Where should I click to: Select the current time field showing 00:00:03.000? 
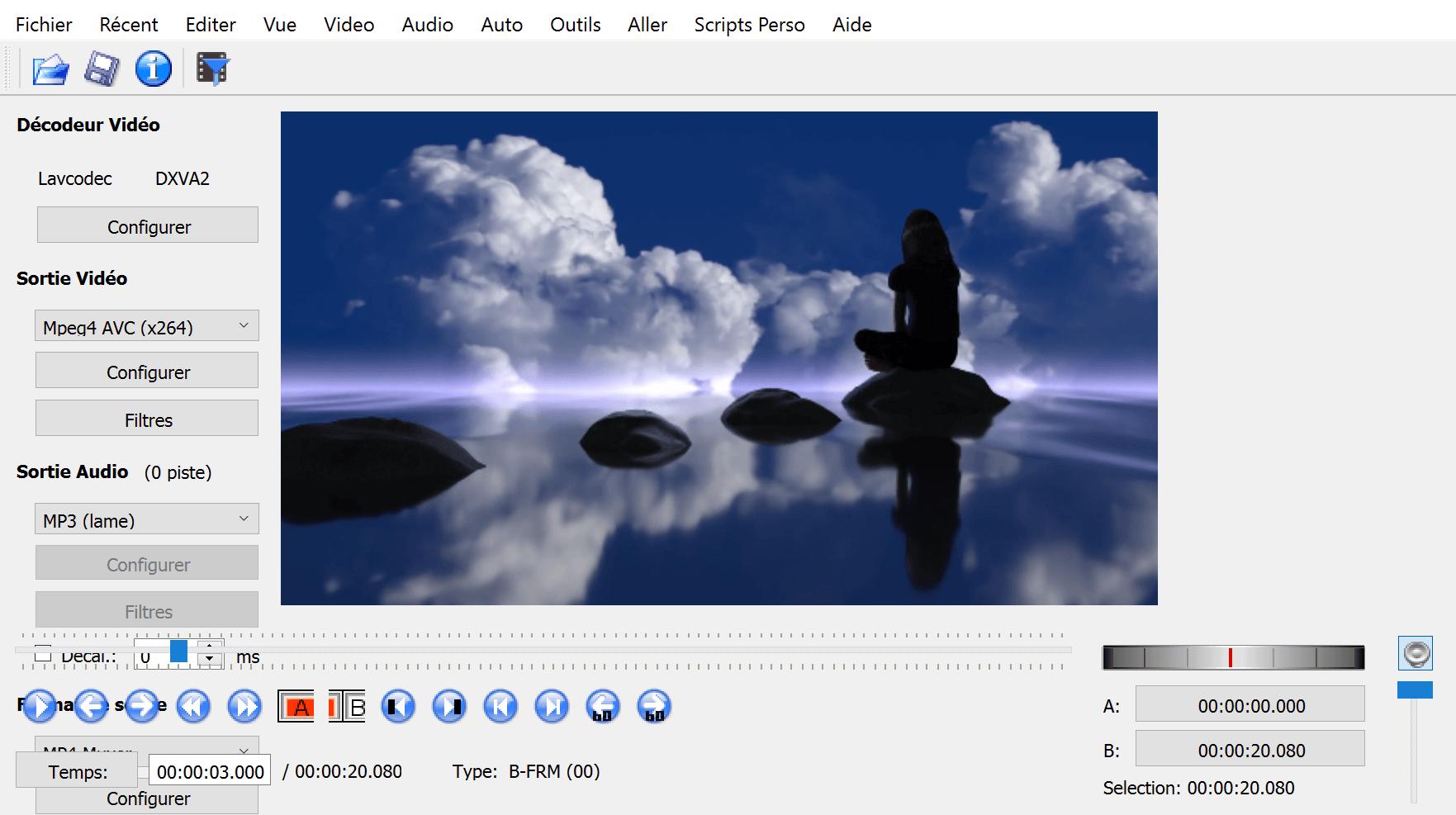click(x=208, y=770)
